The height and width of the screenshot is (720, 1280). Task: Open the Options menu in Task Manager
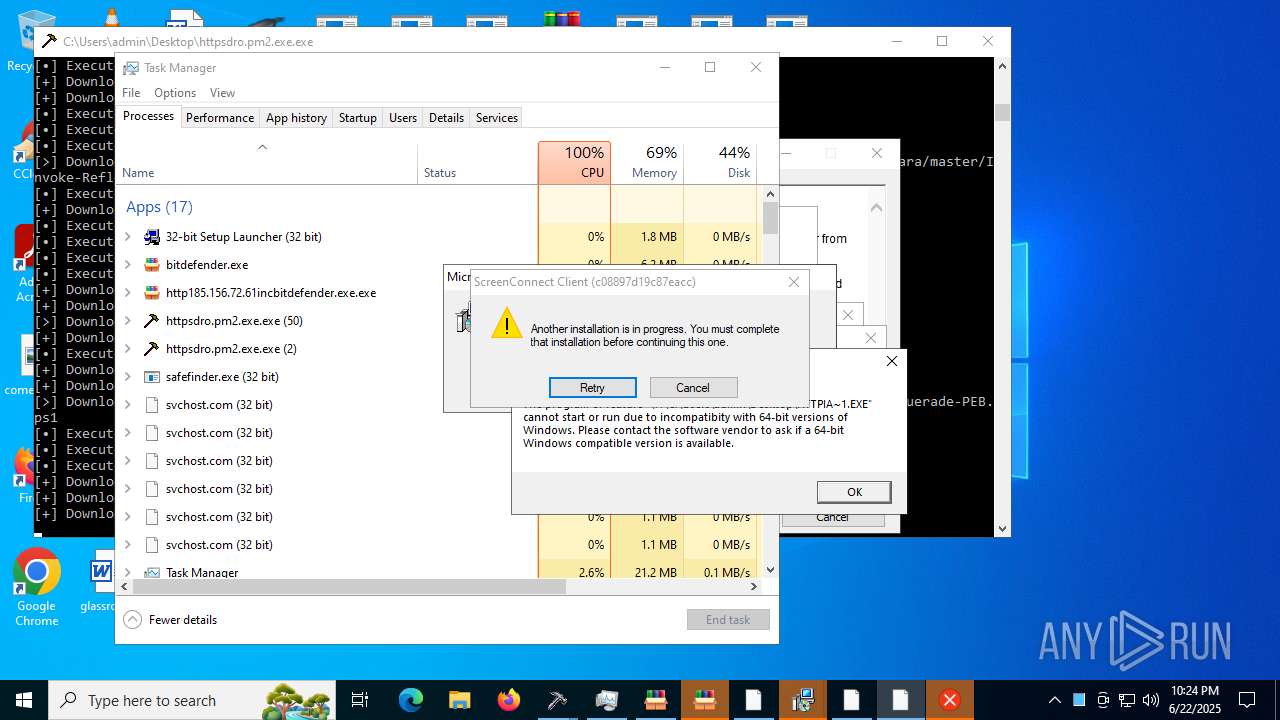[x=175, y=93]
